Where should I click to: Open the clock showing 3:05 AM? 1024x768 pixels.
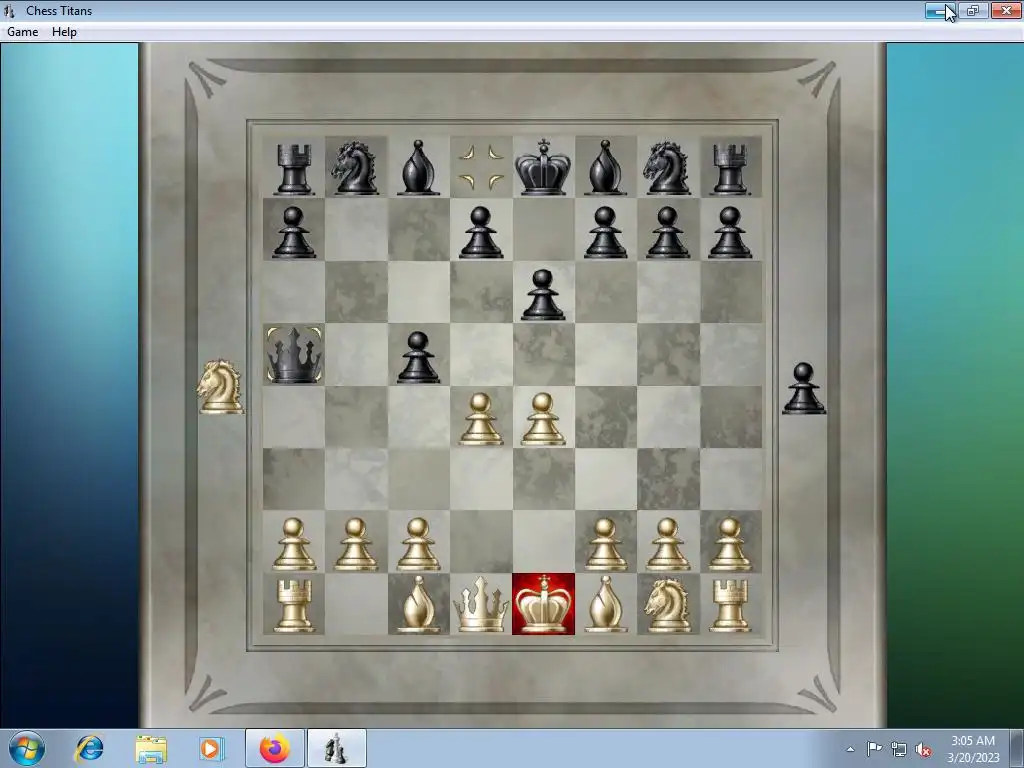(973, 749)
